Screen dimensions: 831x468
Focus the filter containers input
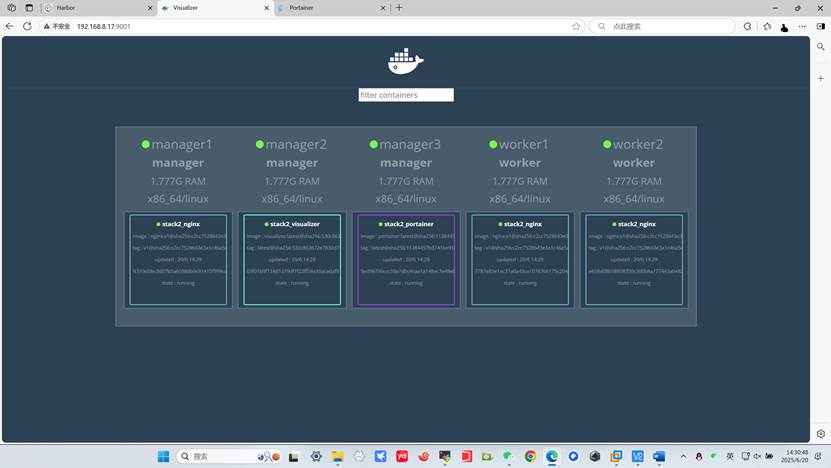(406, 95)
